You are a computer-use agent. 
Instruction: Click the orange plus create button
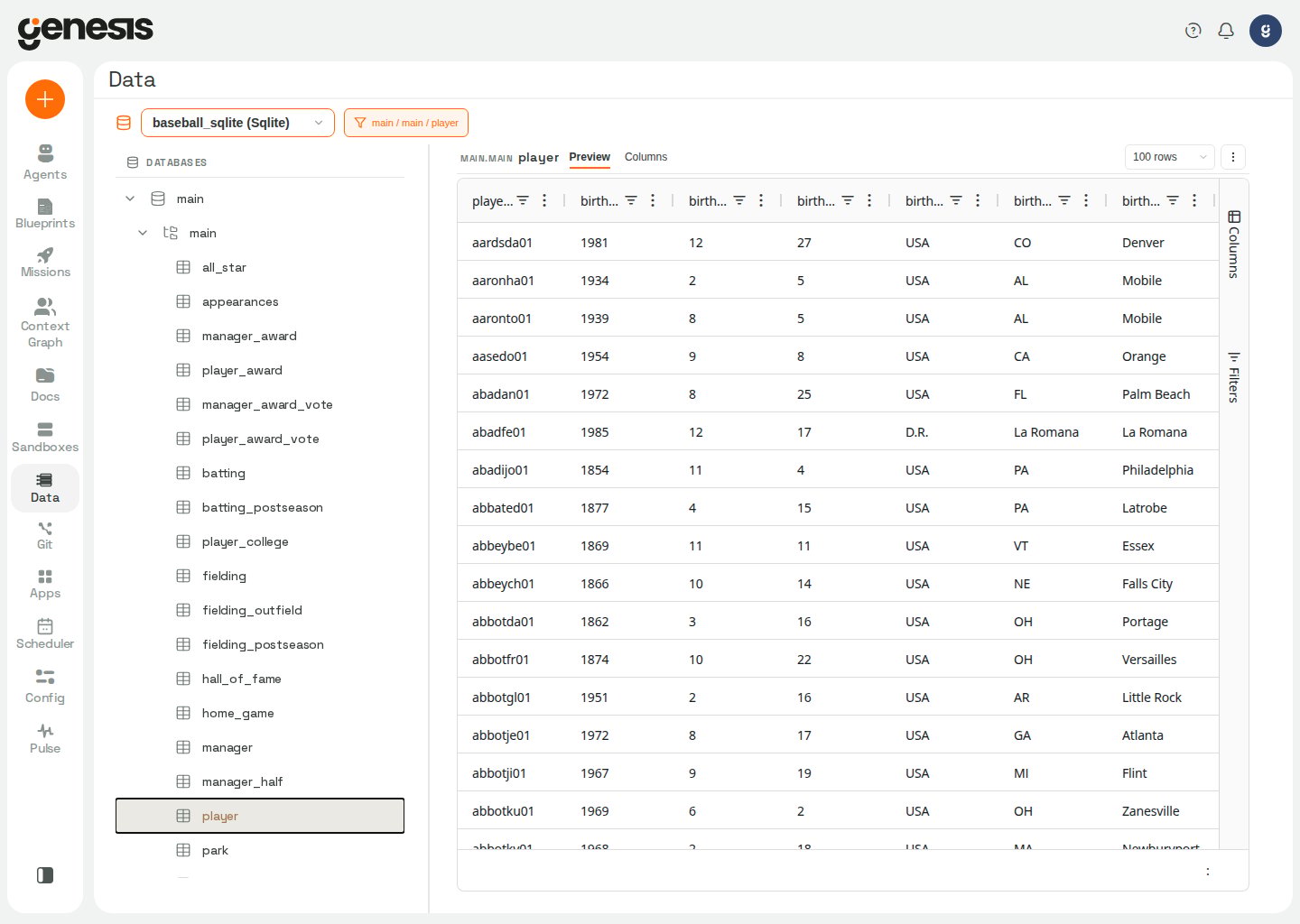(x=45, y=99)
